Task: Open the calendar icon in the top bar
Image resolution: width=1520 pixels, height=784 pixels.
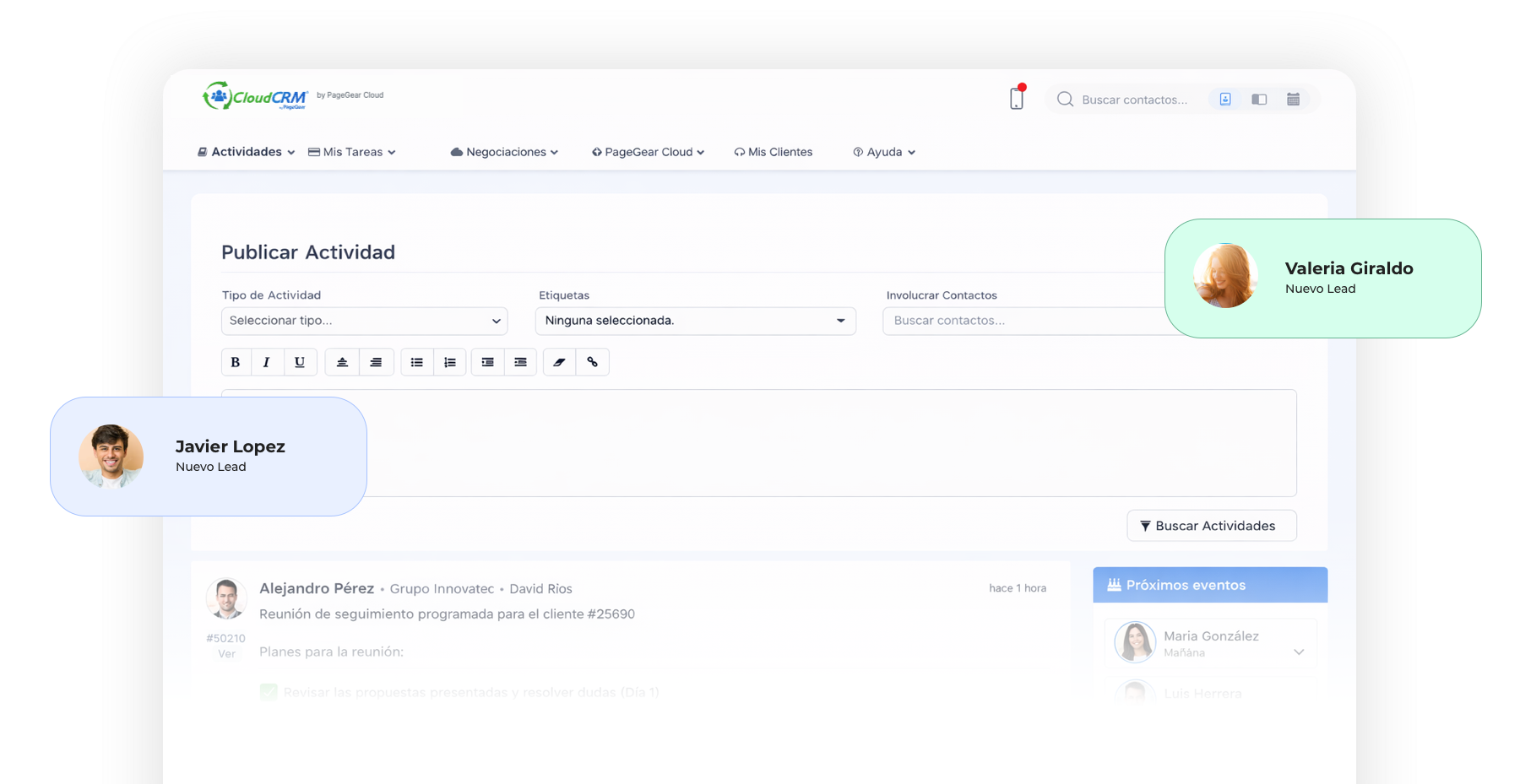Action: [x=1293, y=99]
